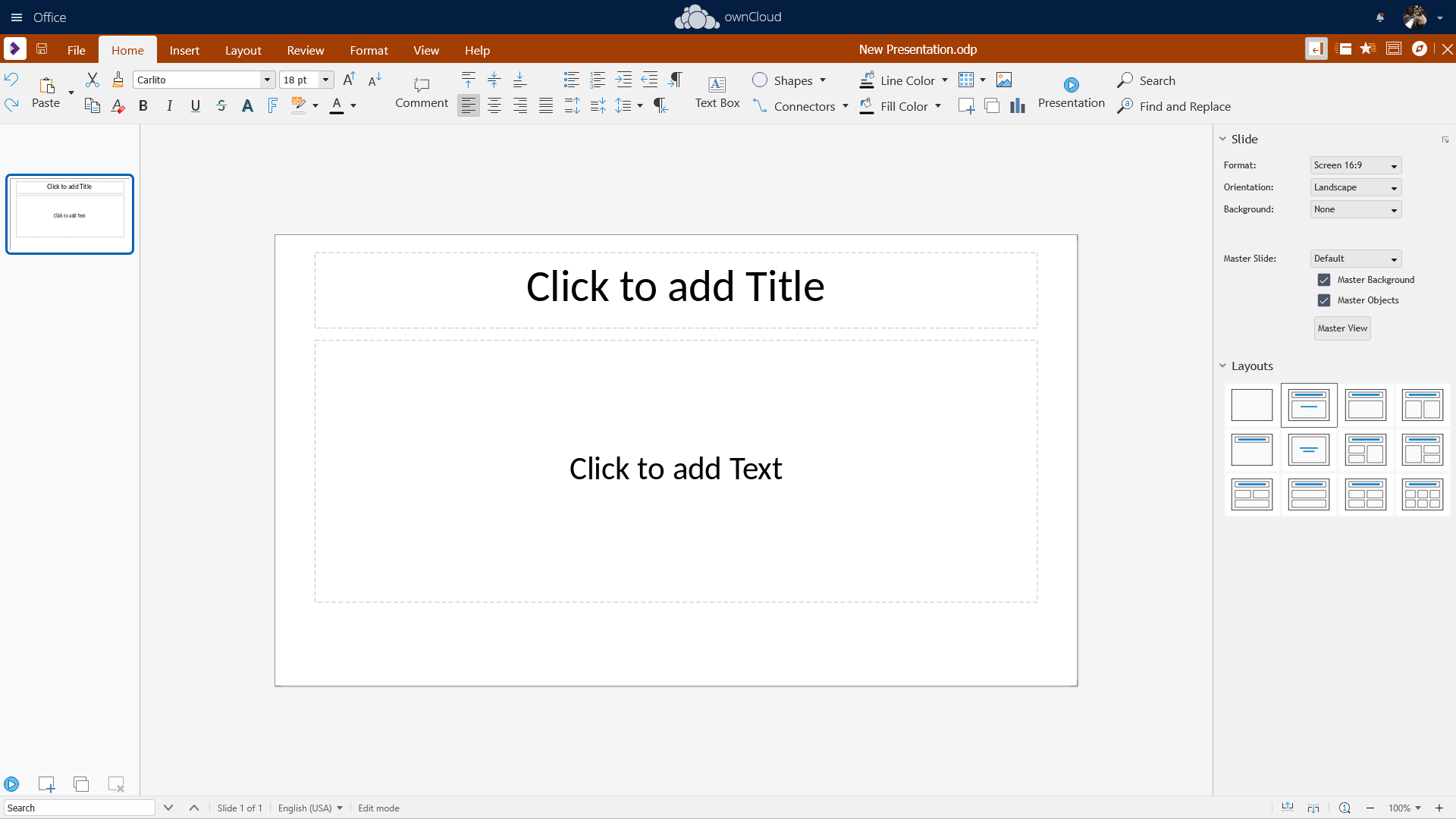Open the Carlito font name dropdown
The image size is (1456, 819).
pos(267,80)
